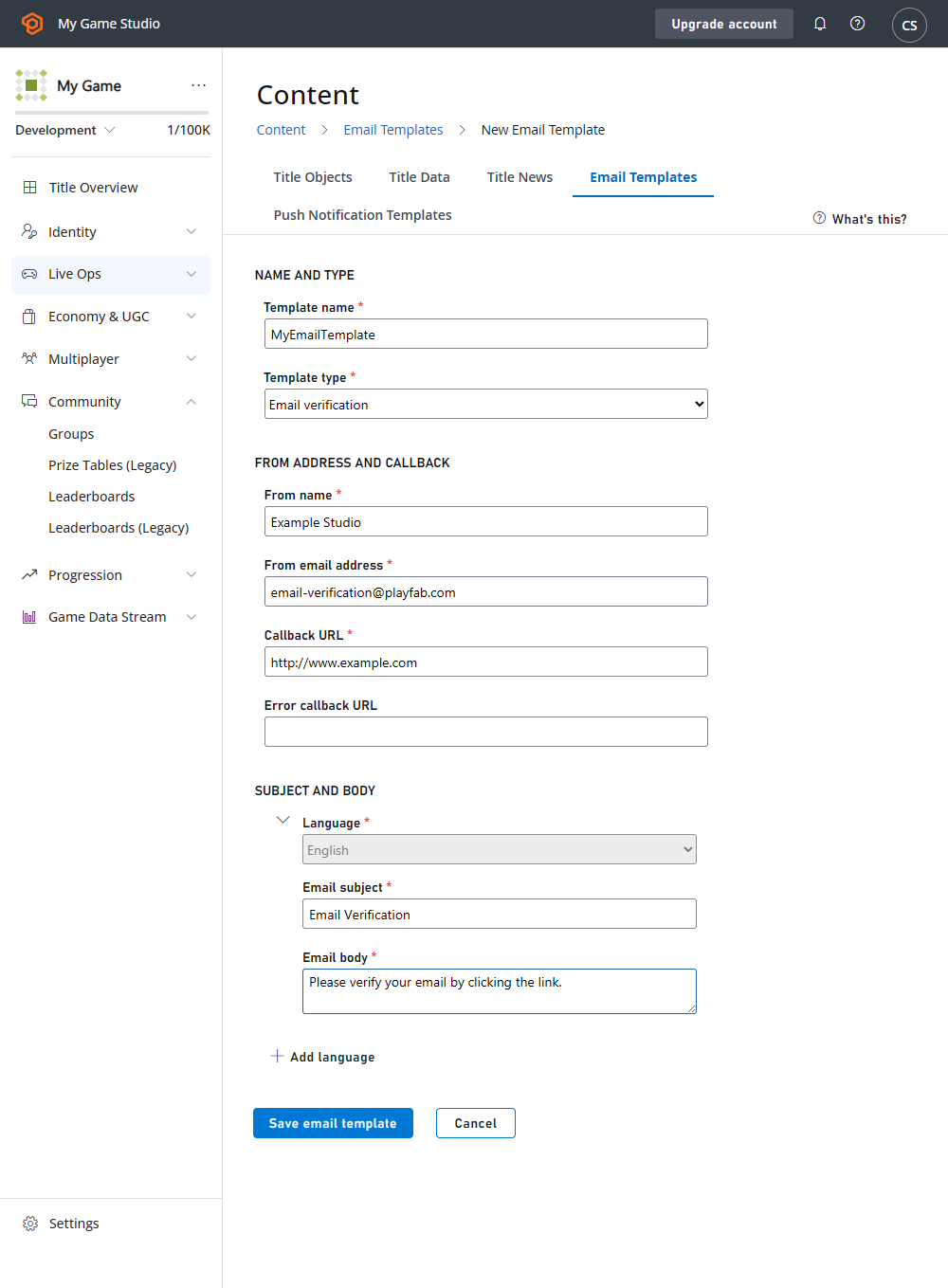Click the Template name field
The image size is (948, 1288).
tap(486, 334)
